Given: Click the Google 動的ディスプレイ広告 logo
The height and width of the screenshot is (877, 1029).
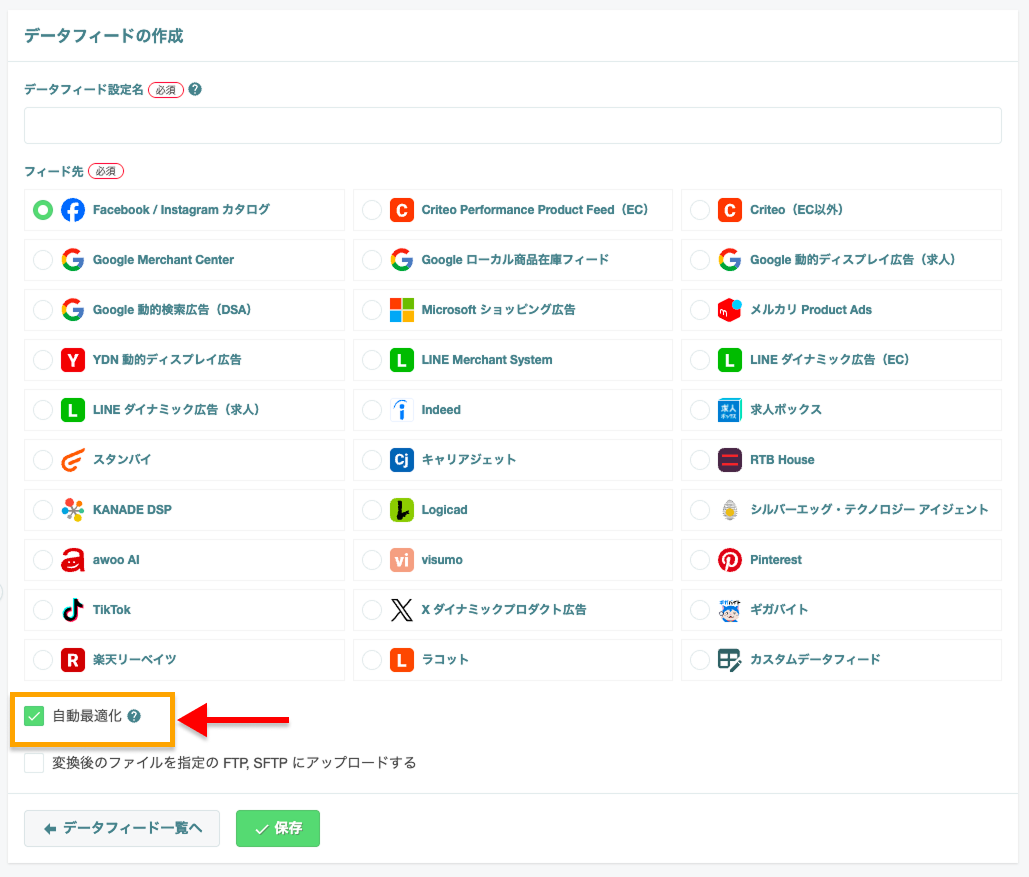Looking at the screenshot, I should pyautogui.click(x=730, y=260).
